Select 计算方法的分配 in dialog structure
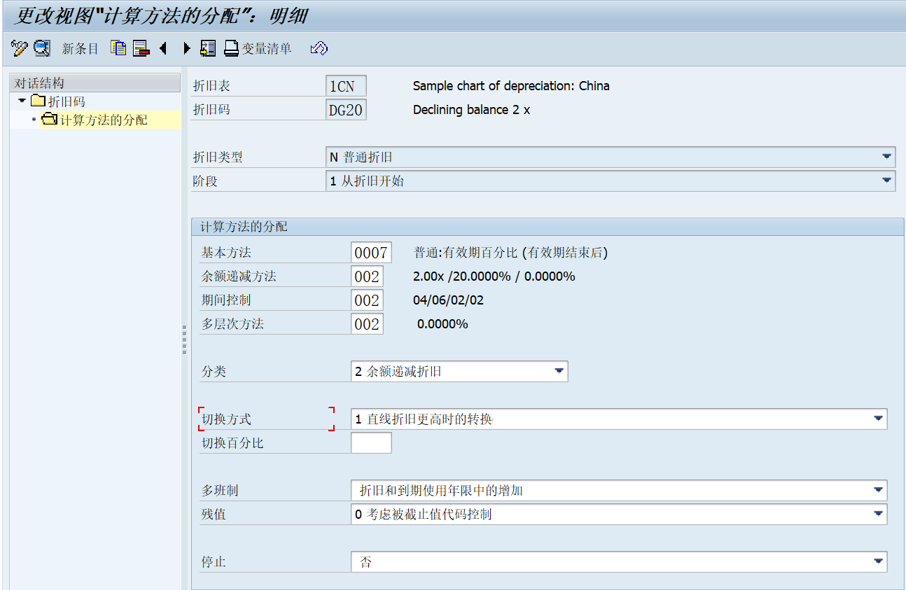This screenshot has width=906, height=590. [x=103, y=120]
